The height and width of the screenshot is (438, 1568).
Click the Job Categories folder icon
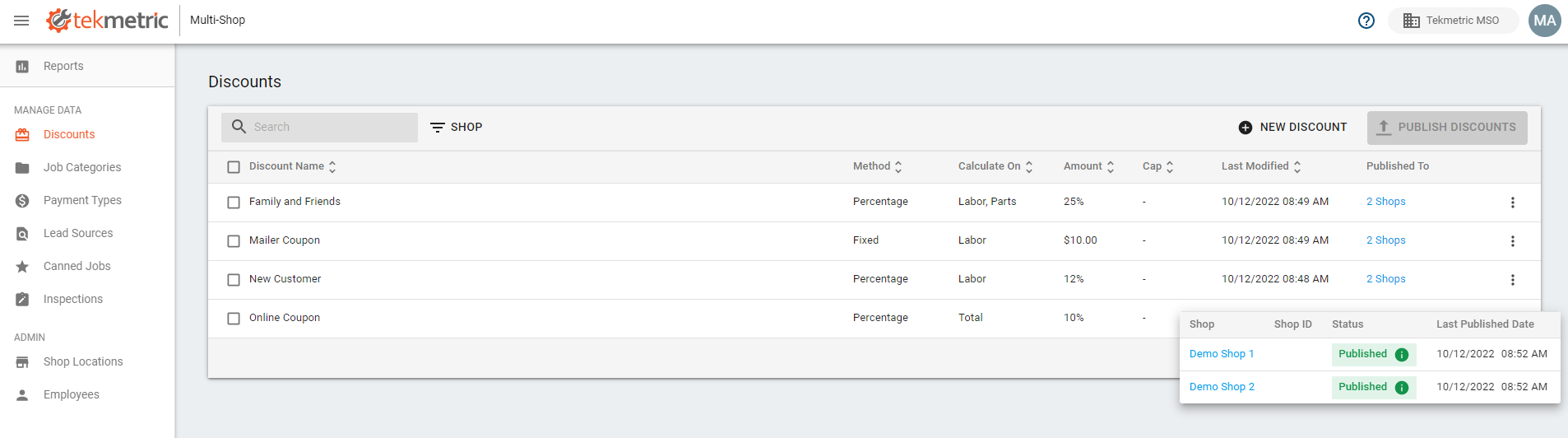click(x=22, y=168)
